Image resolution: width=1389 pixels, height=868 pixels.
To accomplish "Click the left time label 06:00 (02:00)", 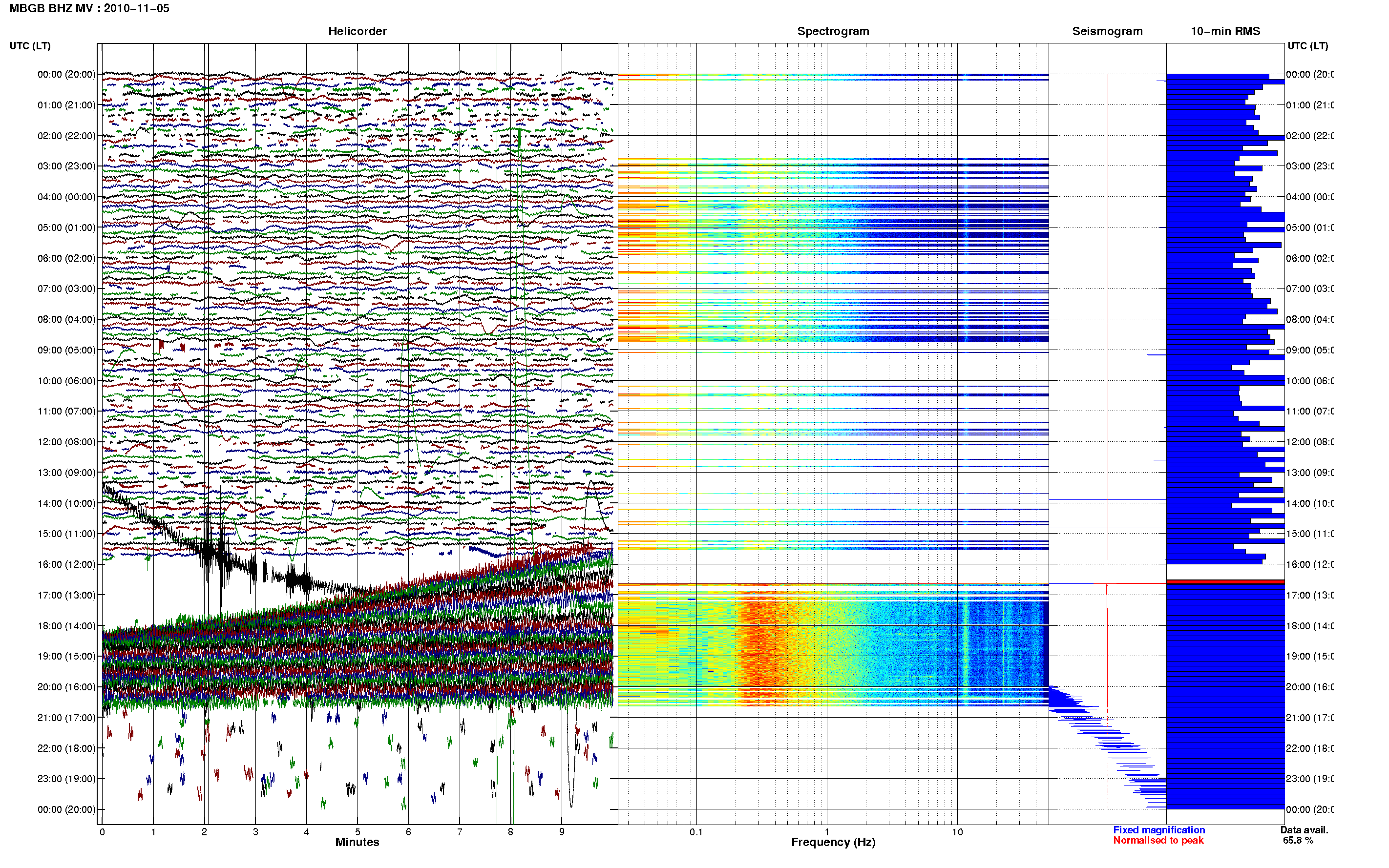I will [66, 258].
